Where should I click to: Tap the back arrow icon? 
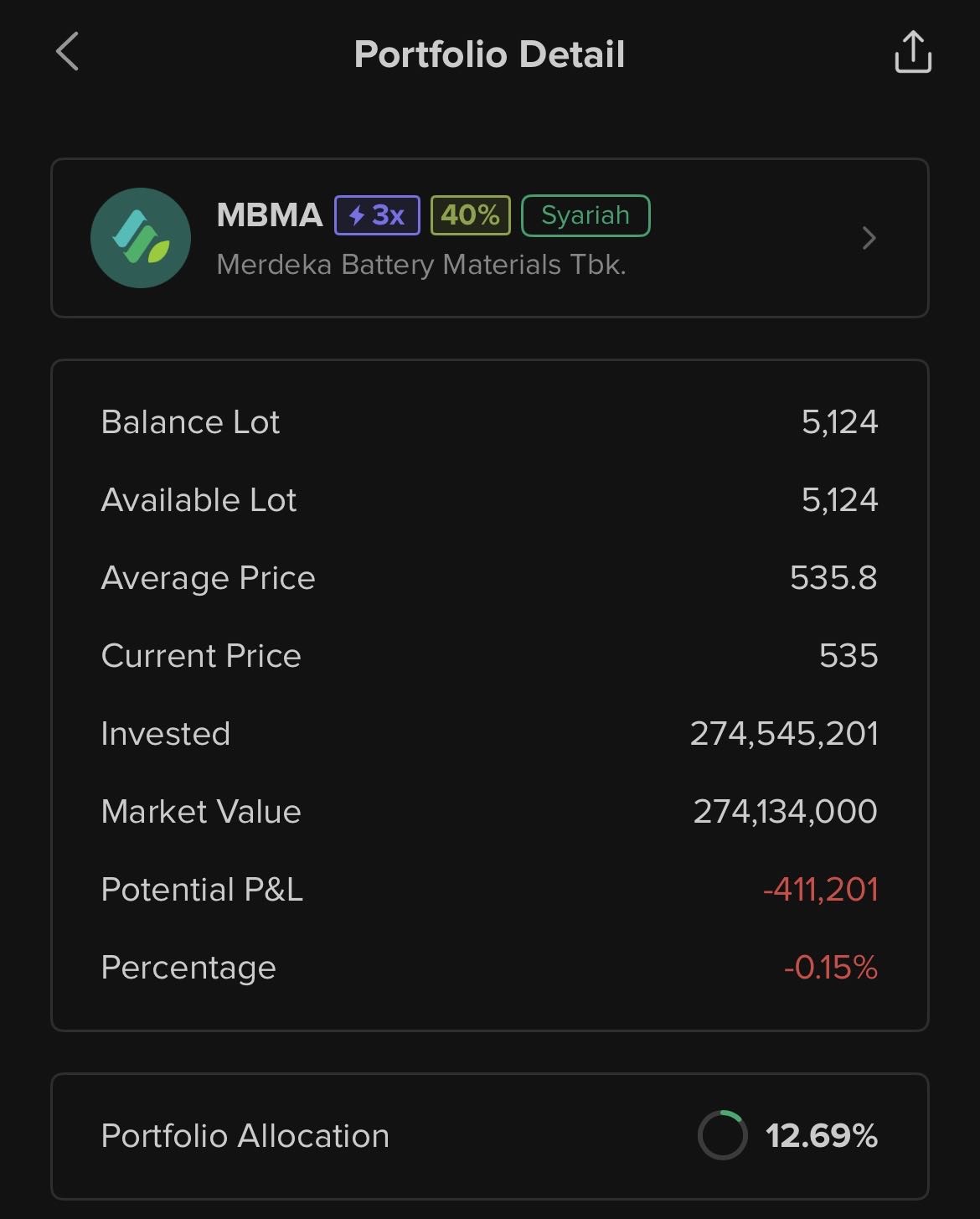coord(68,52)
